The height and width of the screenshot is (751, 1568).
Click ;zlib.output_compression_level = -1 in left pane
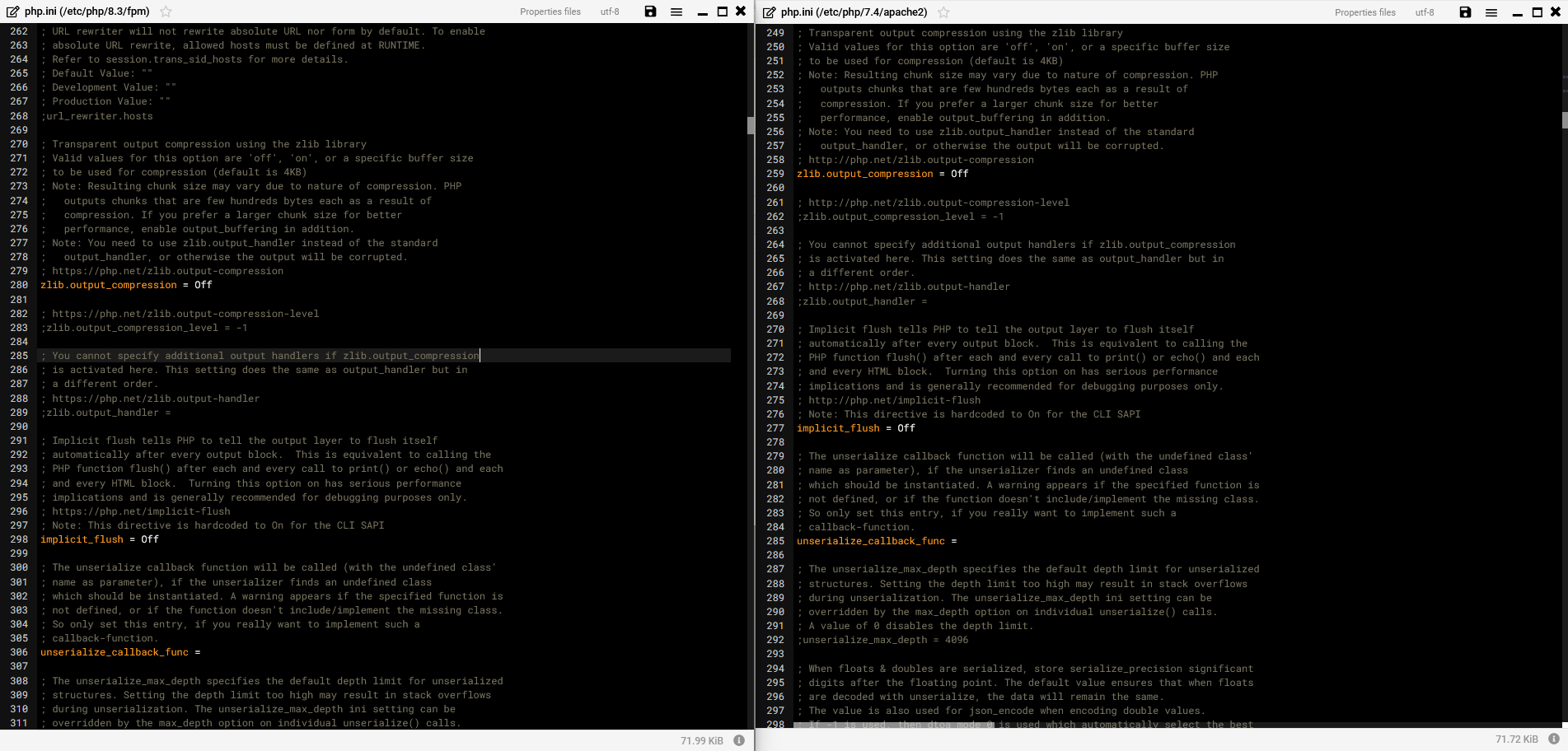pos(144,328)
